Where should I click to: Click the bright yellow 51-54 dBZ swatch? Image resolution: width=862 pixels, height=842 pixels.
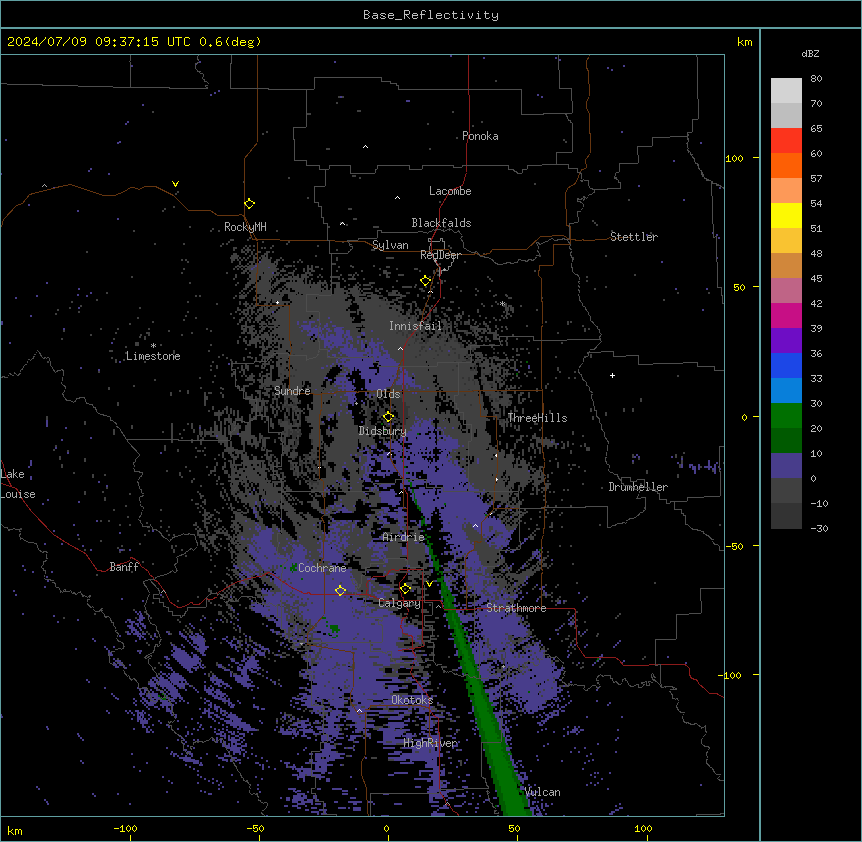click(x=786, y=215)
